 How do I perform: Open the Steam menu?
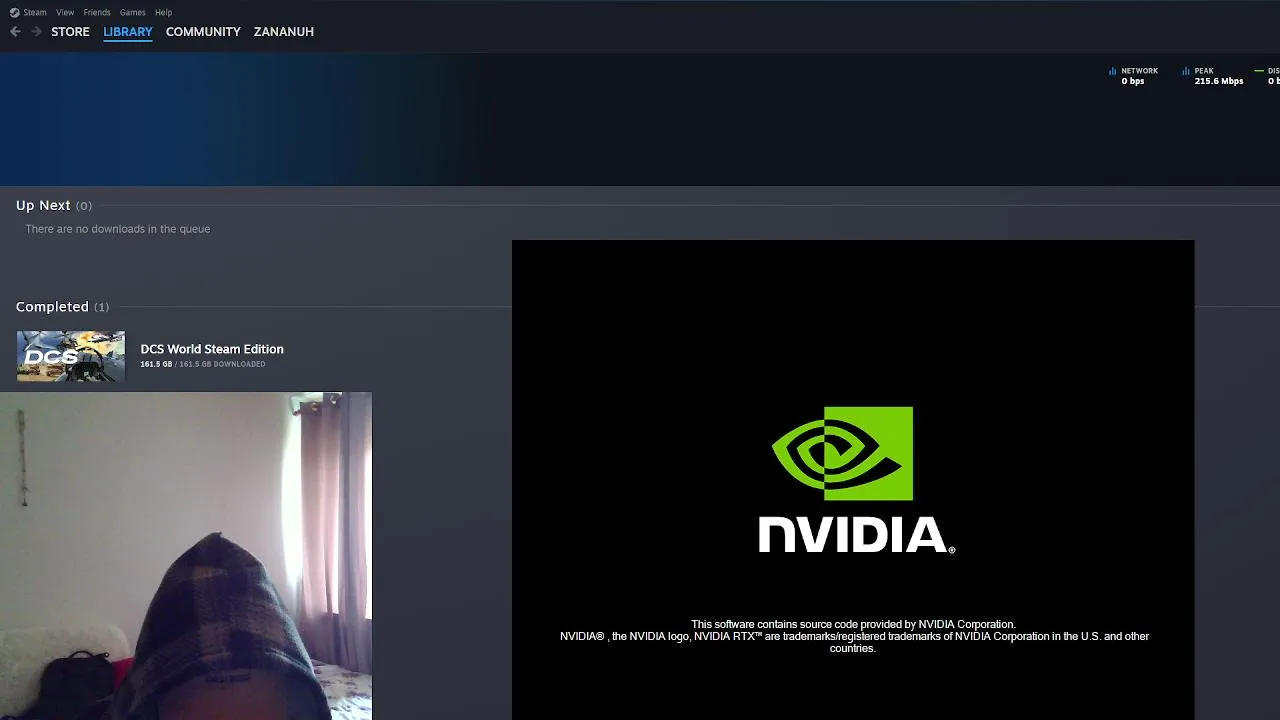pos(35,12)
